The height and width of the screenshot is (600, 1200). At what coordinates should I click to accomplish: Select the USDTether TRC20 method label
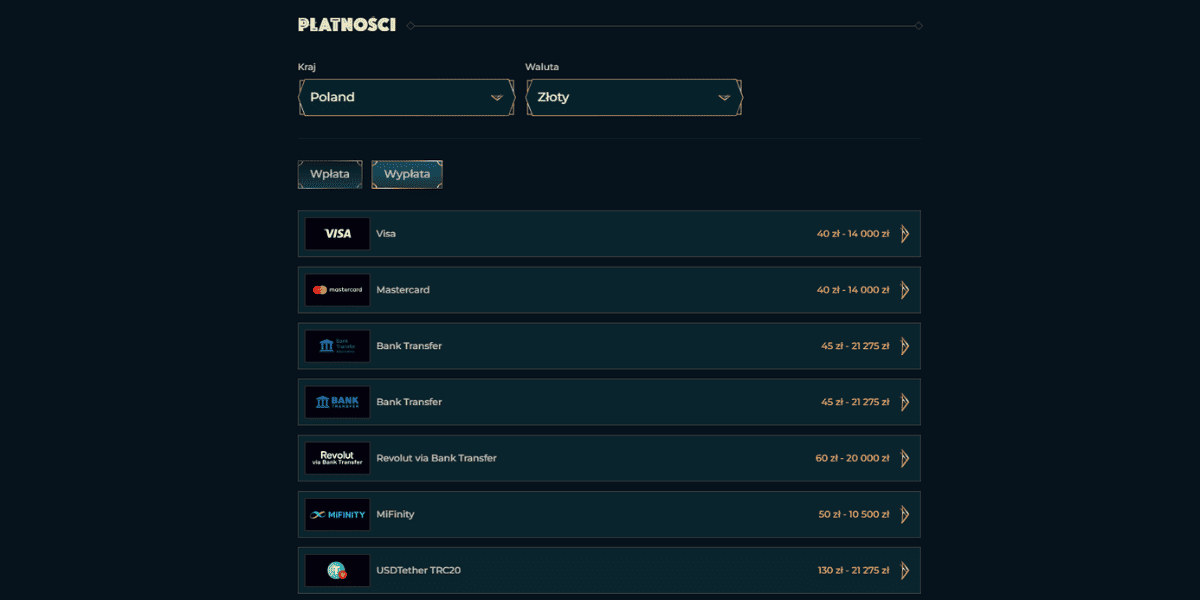(x=418, y=570)
